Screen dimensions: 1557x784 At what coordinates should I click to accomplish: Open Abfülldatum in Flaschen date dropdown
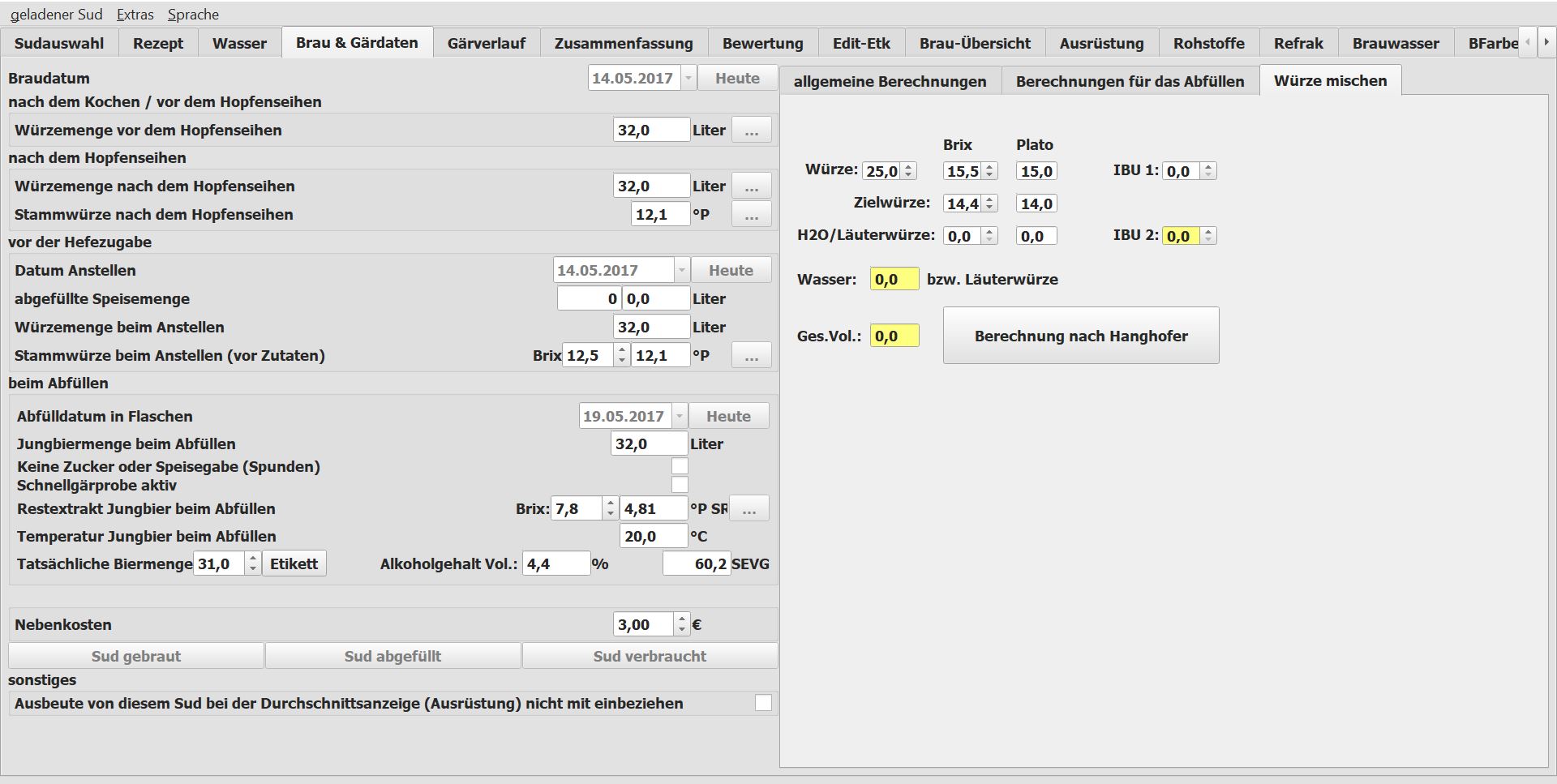coord(679,417)
